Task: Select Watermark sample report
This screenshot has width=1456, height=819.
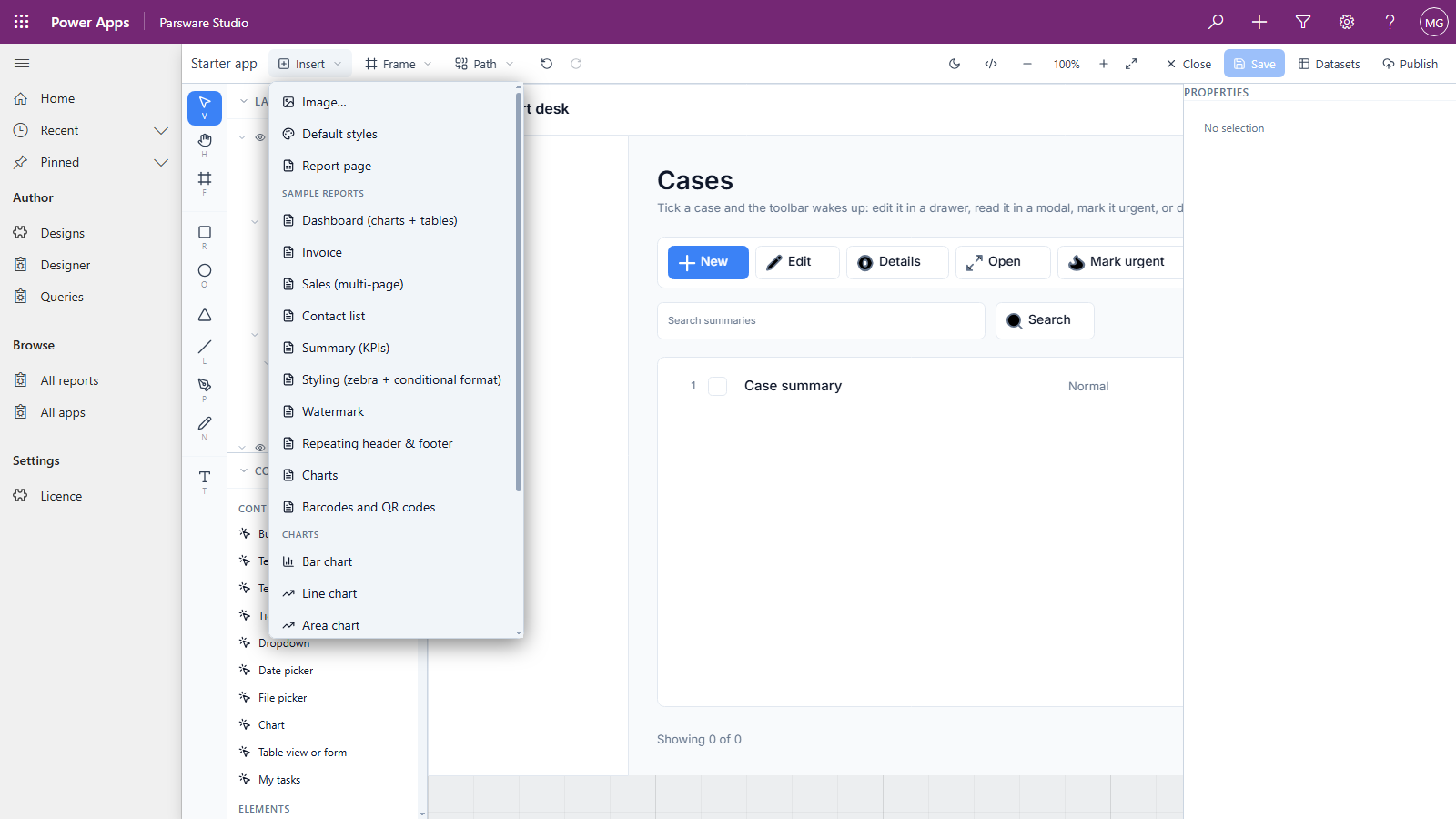Action: point(393,411)
